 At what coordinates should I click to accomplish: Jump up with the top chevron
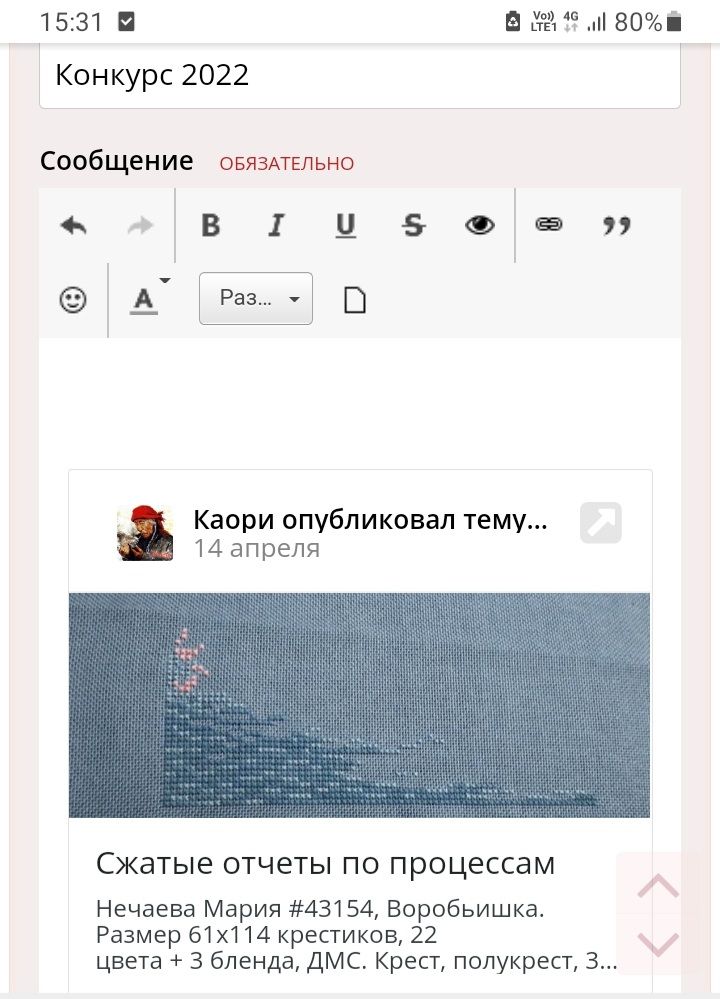658,886
